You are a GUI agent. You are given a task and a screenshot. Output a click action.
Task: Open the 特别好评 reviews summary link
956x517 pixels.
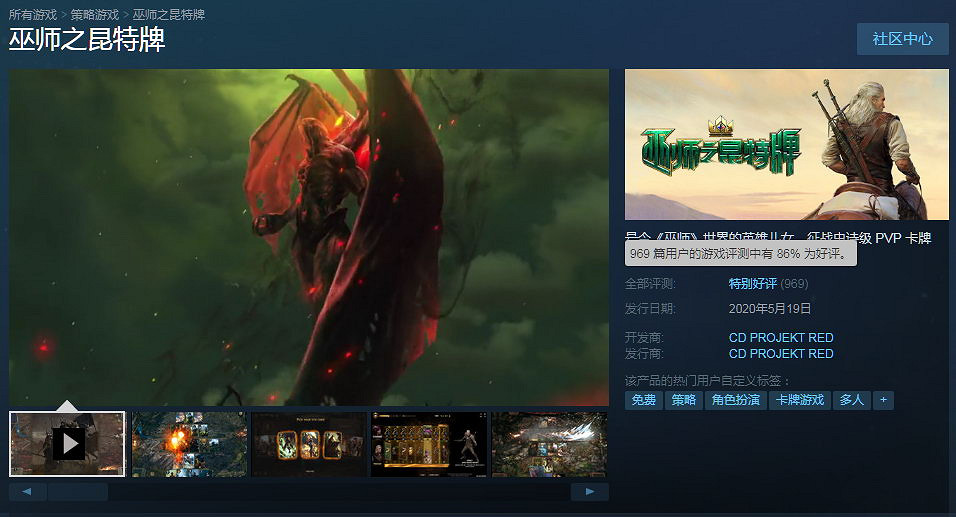pos(754,284)
